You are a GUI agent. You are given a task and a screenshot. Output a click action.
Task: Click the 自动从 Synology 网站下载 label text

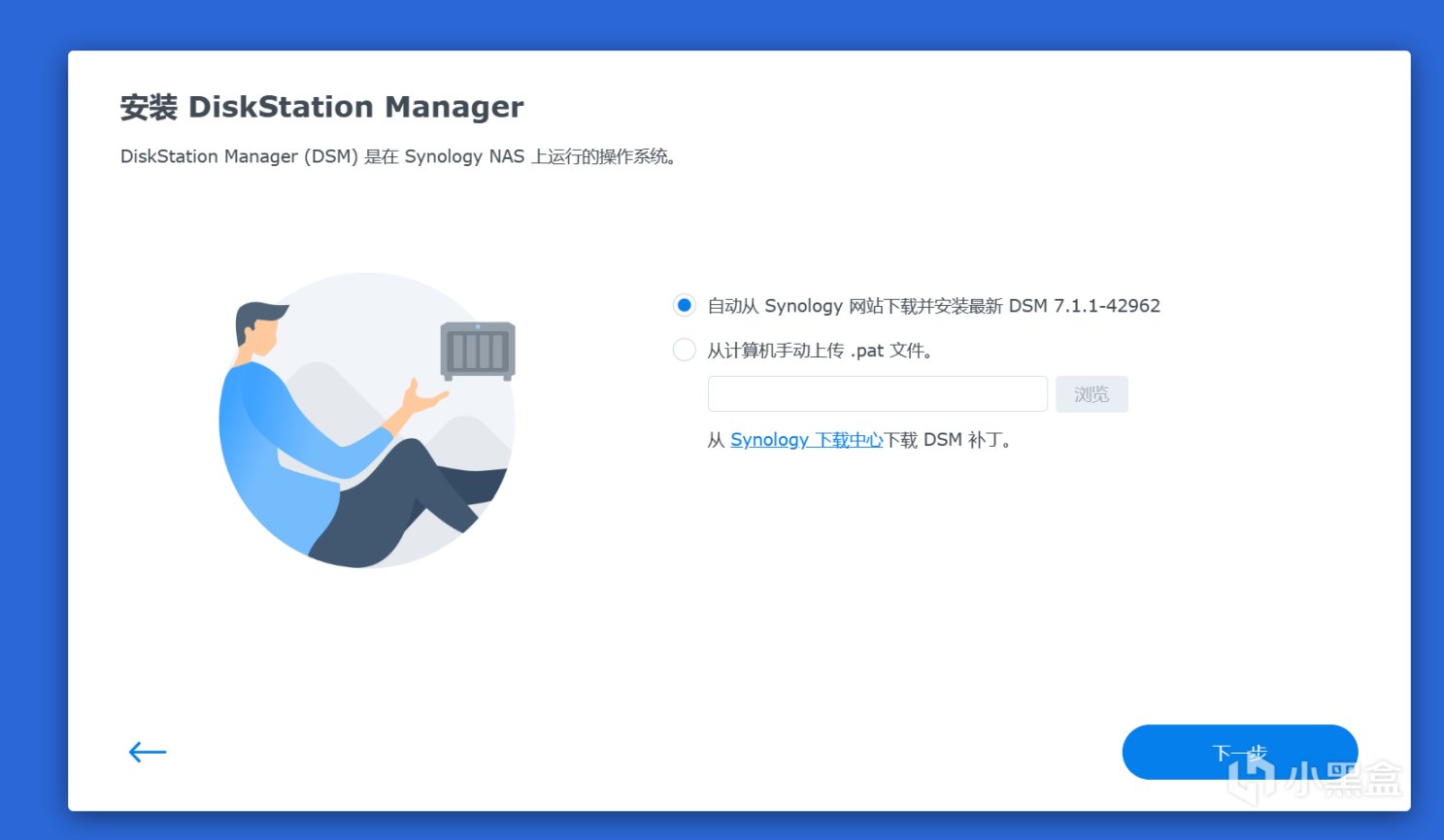934,306
